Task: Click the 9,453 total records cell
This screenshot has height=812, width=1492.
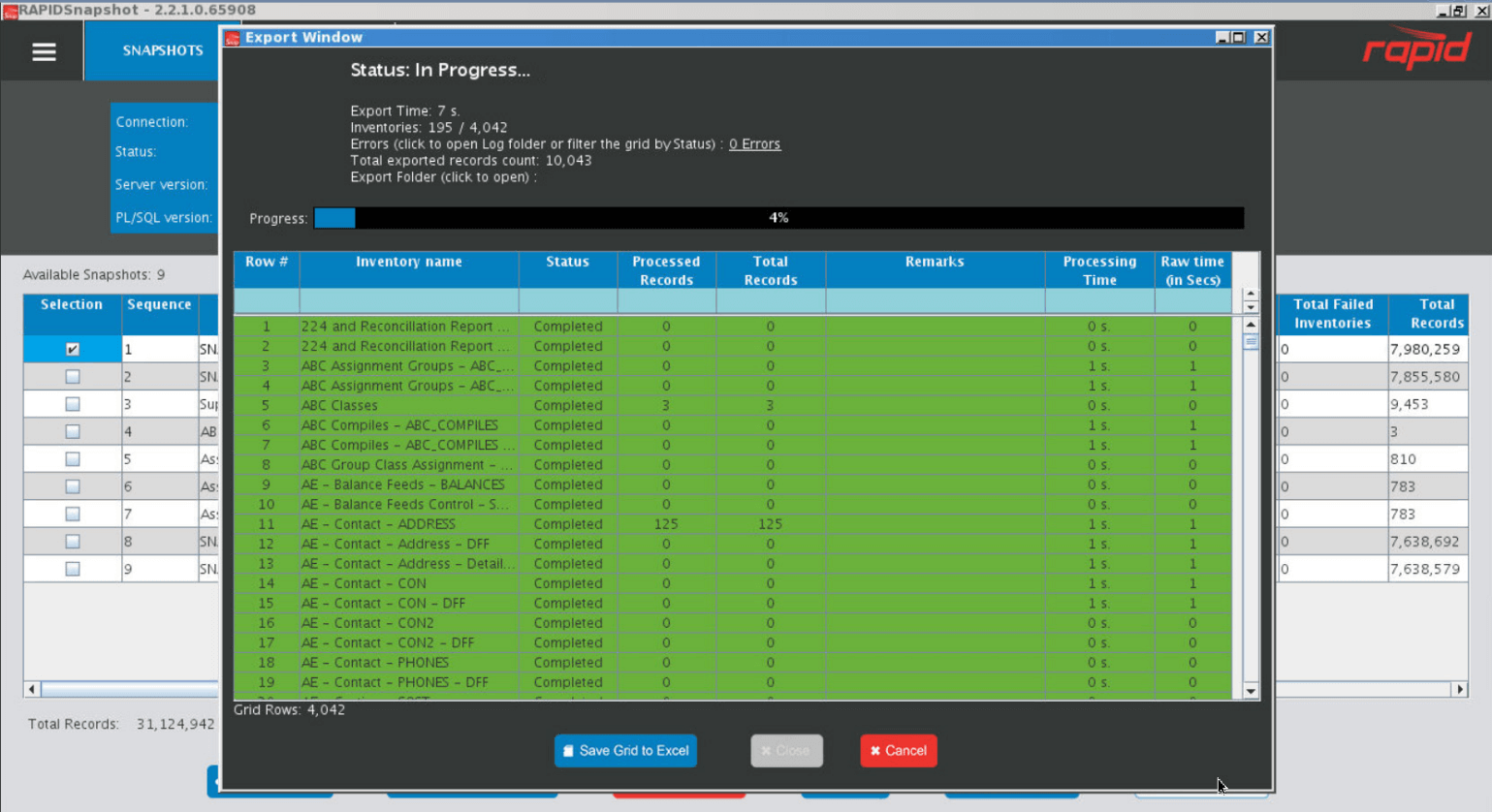Action: [1427, 404]
